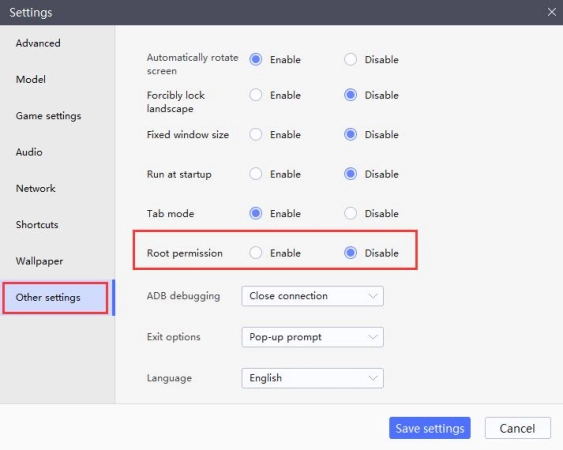Disable Tab mode
This screenshot has width=563, height=450.
pos(350,213)
